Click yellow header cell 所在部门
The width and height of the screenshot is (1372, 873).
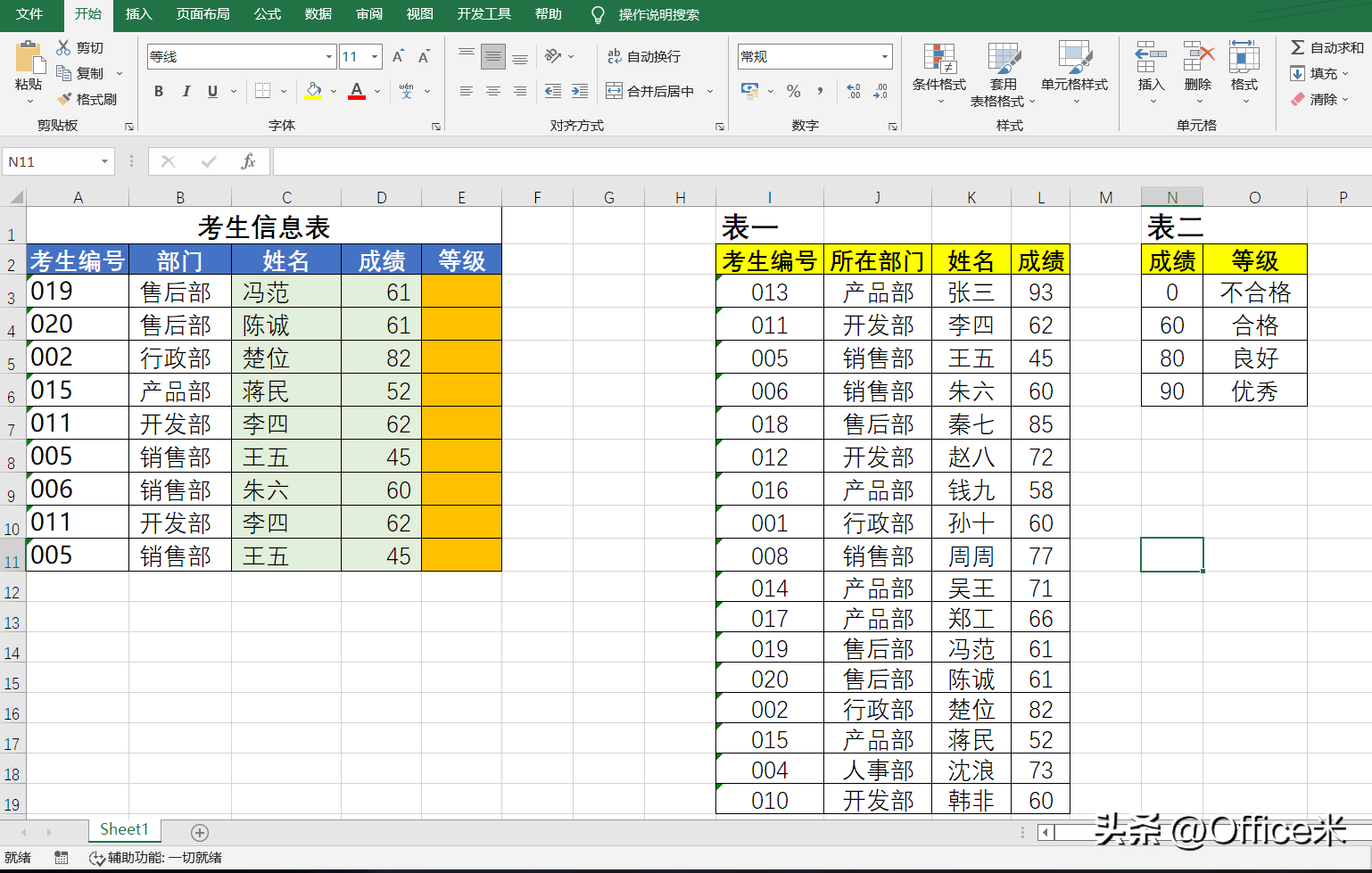click(878, 260)
